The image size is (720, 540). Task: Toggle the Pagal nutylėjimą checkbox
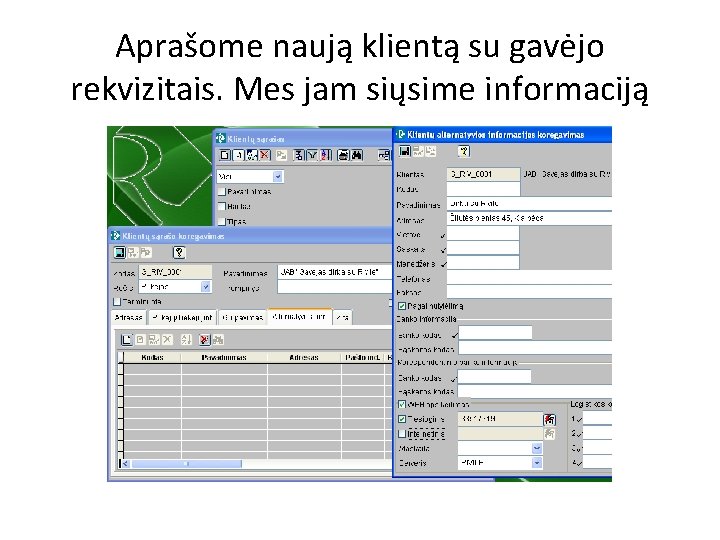pyautogui.click(x=402, y=306)
